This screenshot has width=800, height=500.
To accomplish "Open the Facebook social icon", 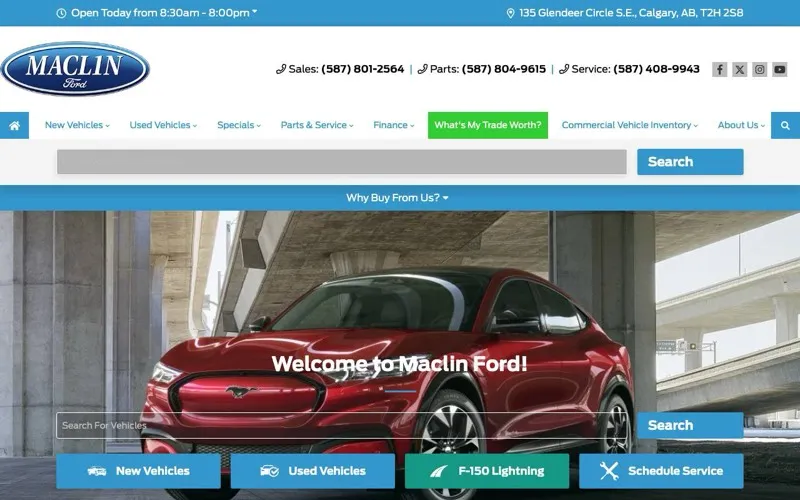I will (x=719, y=69).
